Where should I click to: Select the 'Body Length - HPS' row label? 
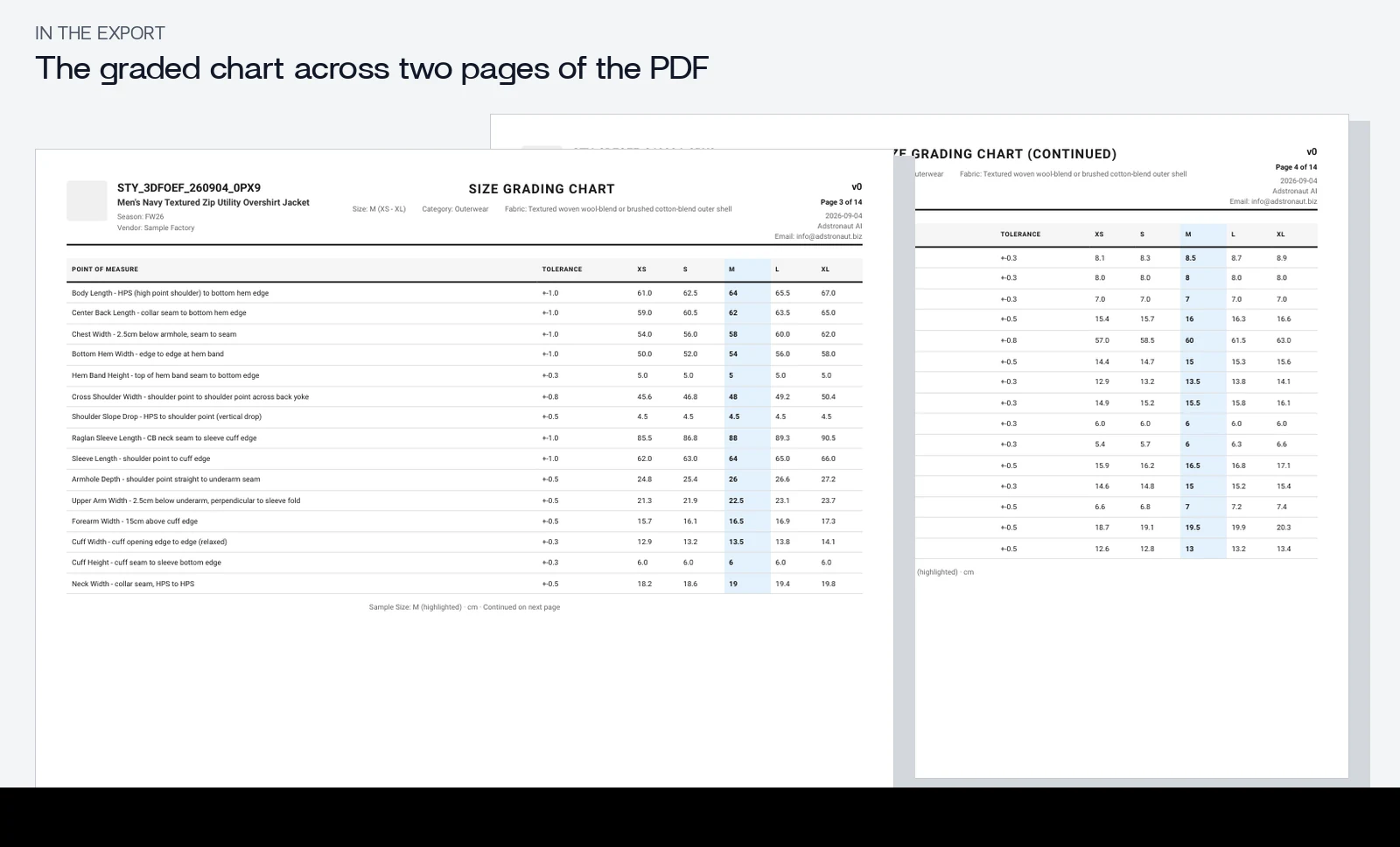point(170,293)
